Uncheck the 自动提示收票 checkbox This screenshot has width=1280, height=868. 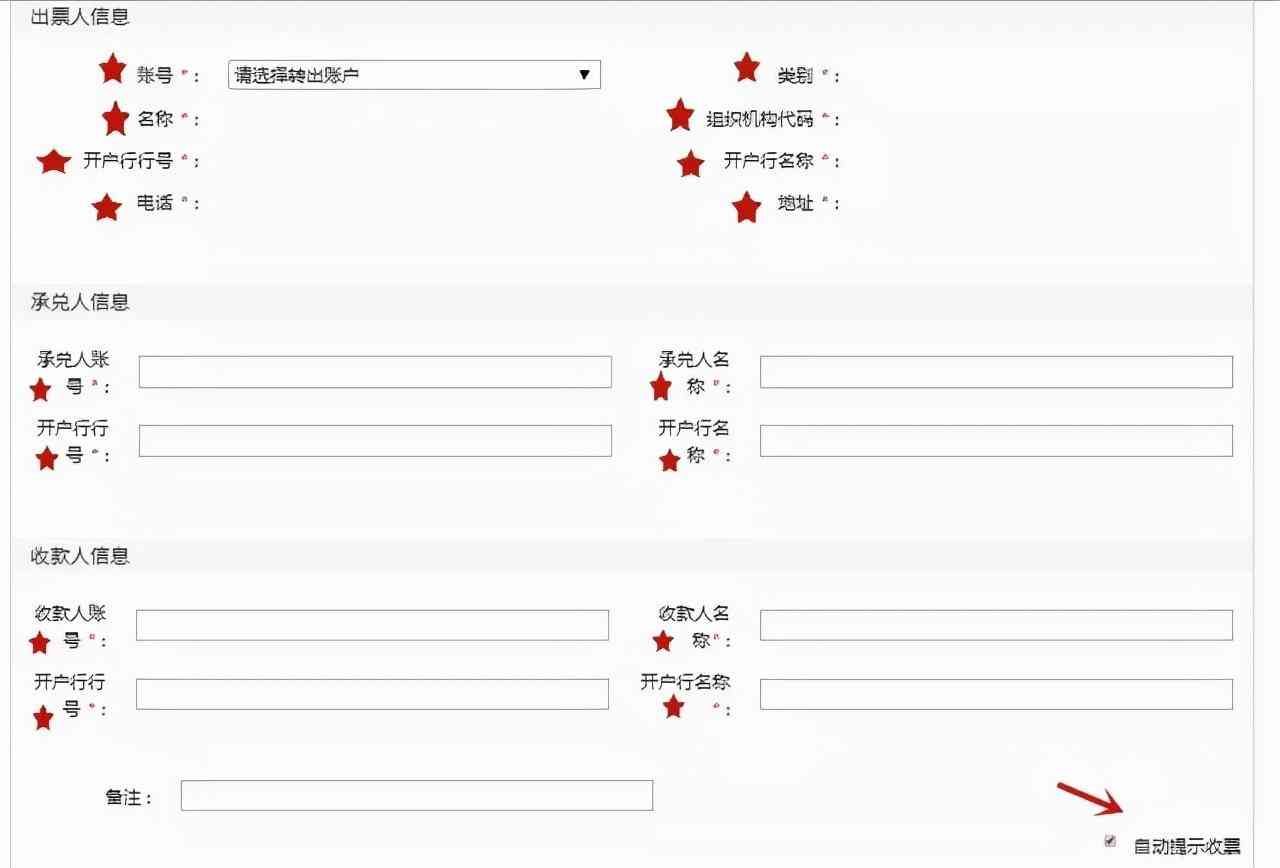pyautogui.click(x=1110, y=840)
